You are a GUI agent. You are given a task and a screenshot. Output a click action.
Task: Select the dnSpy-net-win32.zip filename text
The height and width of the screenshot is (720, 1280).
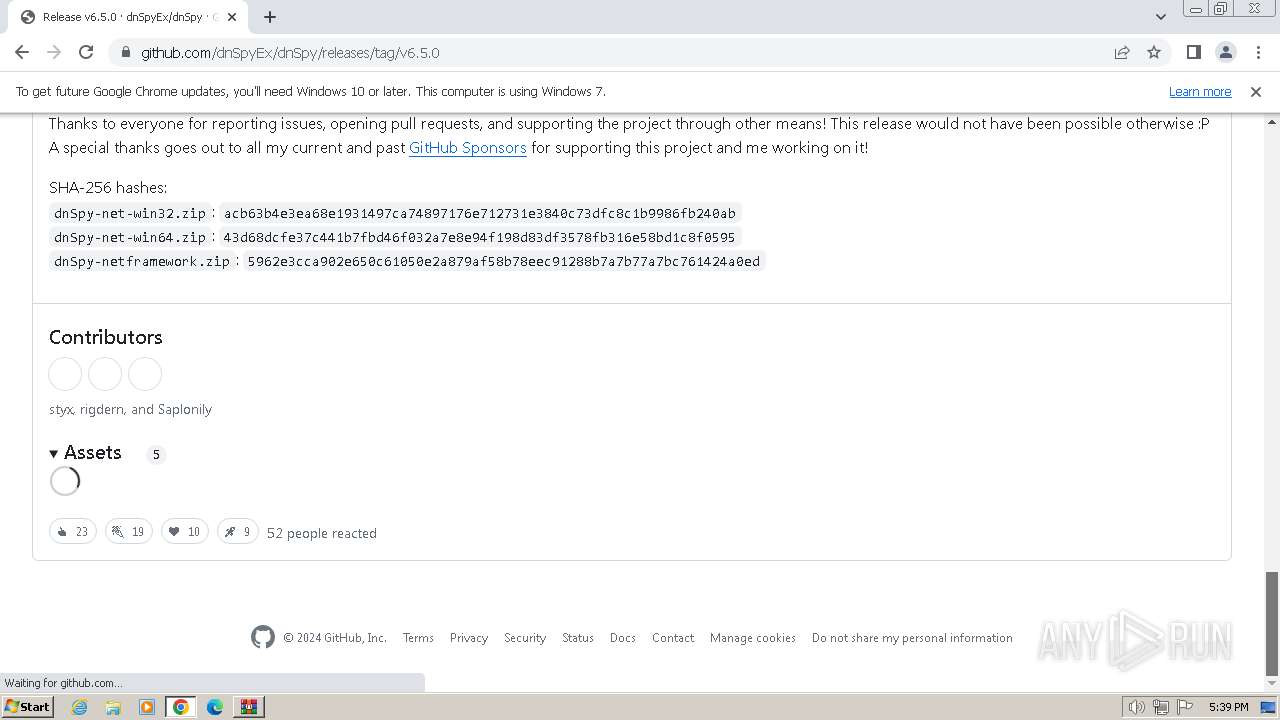(x=130, y=213)
